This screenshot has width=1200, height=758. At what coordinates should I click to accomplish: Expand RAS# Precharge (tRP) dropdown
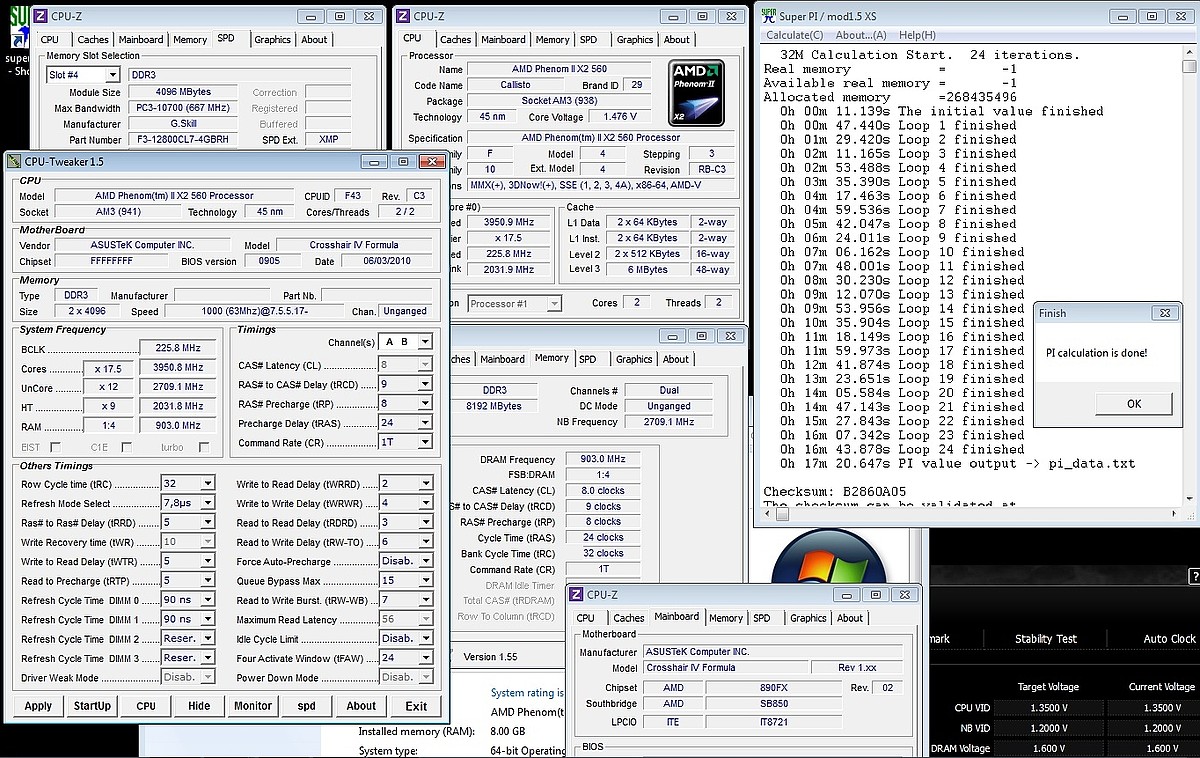pos(425,404)
